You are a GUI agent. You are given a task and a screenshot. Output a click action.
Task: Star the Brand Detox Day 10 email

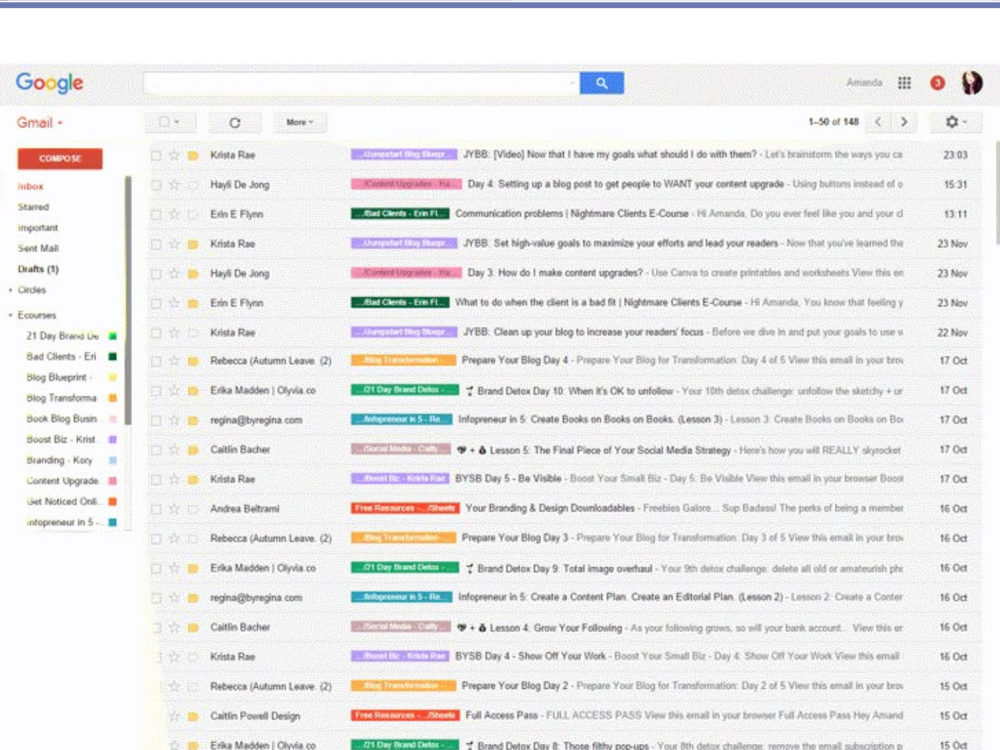click(173, 390)
